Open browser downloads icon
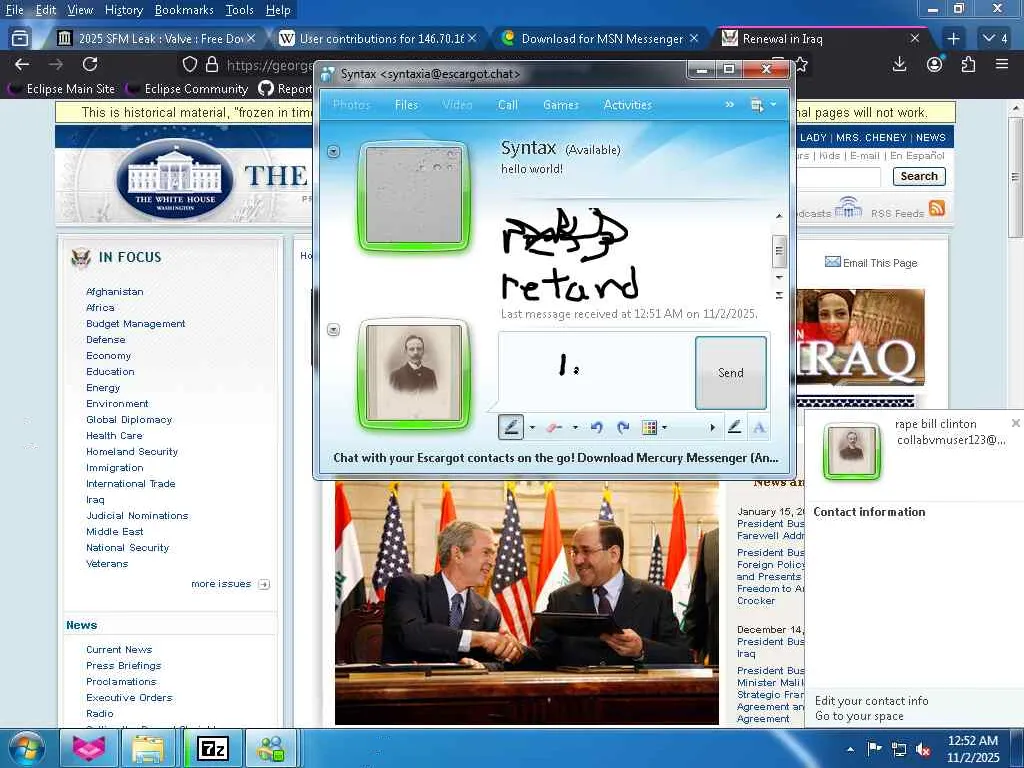1024x768 pixels. coord(899,64)
